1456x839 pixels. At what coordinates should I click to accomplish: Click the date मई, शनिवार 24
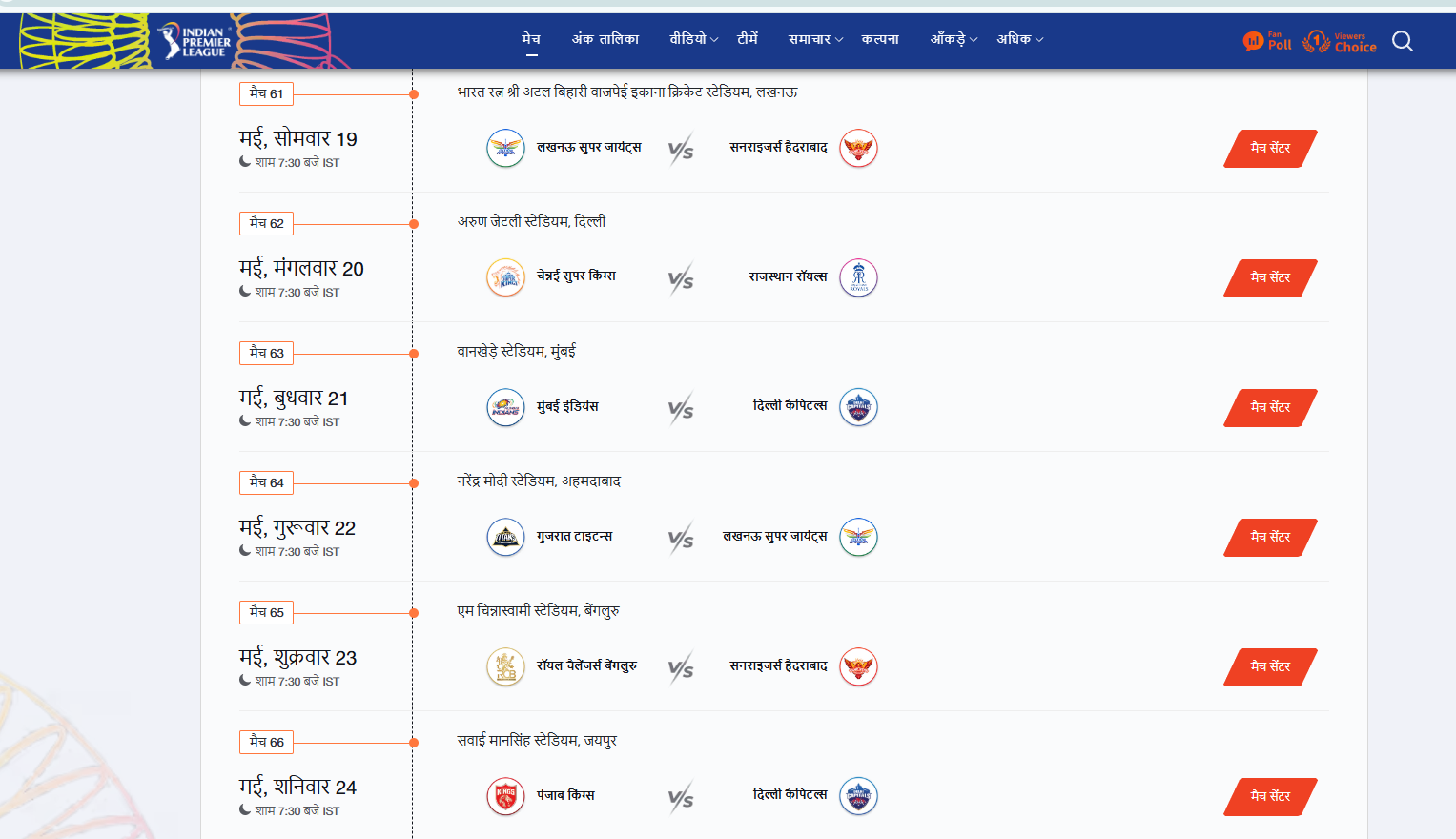pos(298,788)
